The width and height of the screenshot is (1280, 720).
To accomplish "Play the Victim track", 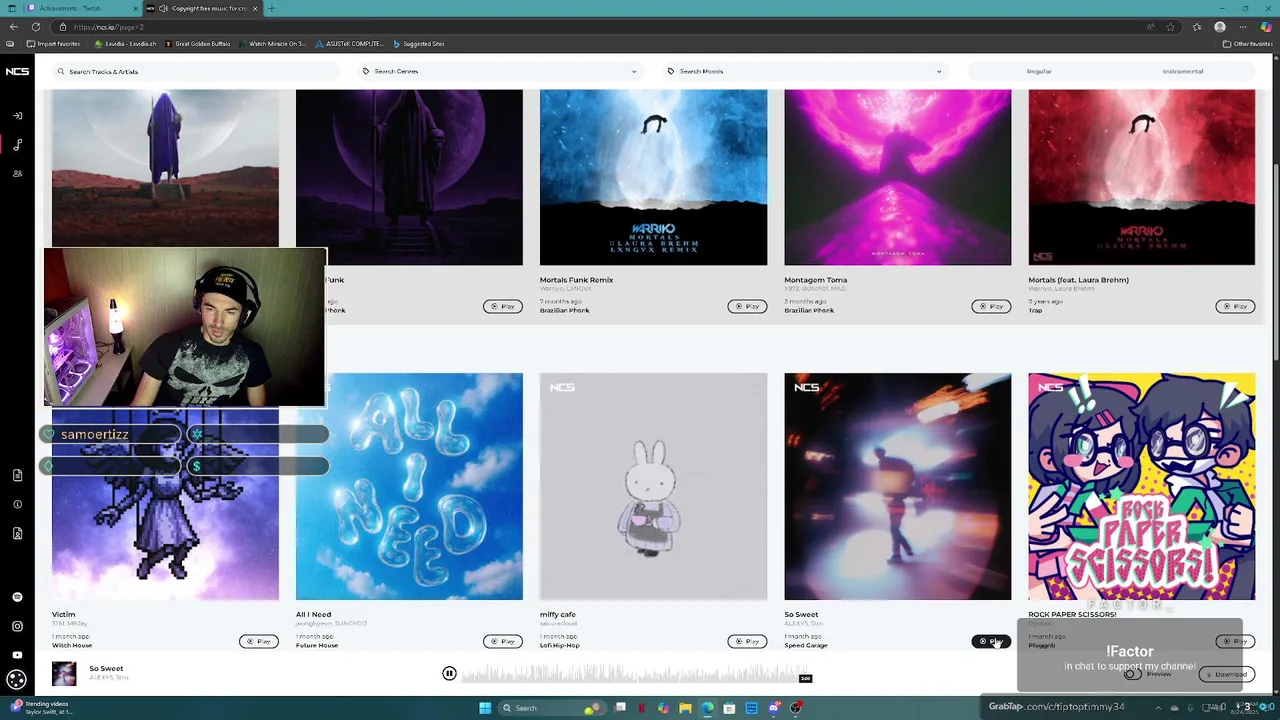I will pos(259,641).
